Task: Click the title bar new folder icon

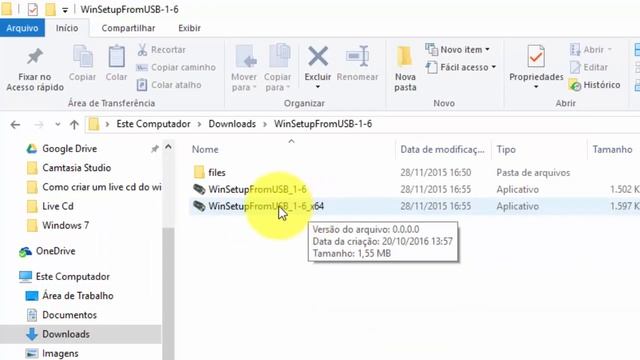Action: pyautogui.click(x=51, y=9)
